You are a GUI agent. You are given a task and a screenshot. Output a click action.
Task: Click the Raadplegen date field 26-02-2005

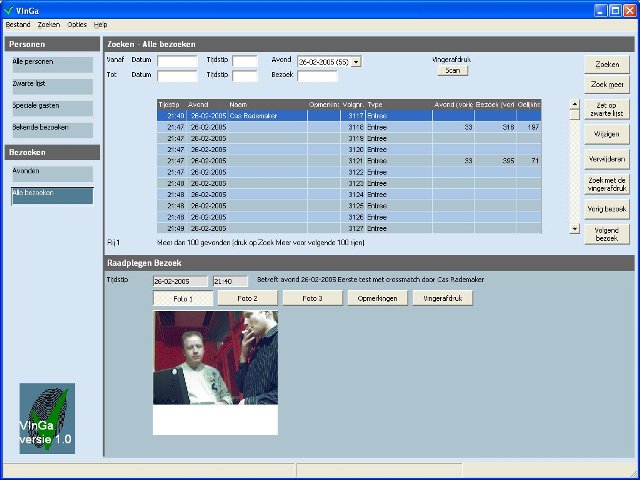pyautogui.click(x=180, y=281)
